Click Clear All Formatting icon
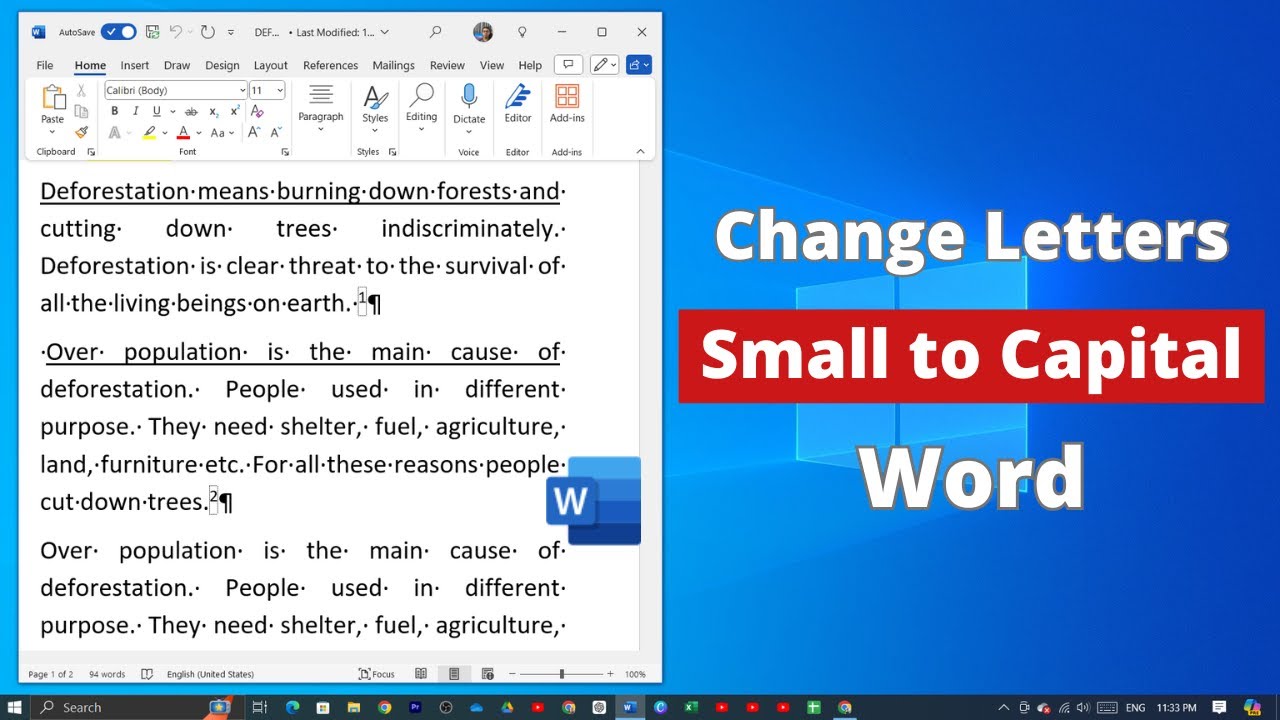The width and height of the screenshot is (1280, 720). pyautogui.click(x=257, y=111)
